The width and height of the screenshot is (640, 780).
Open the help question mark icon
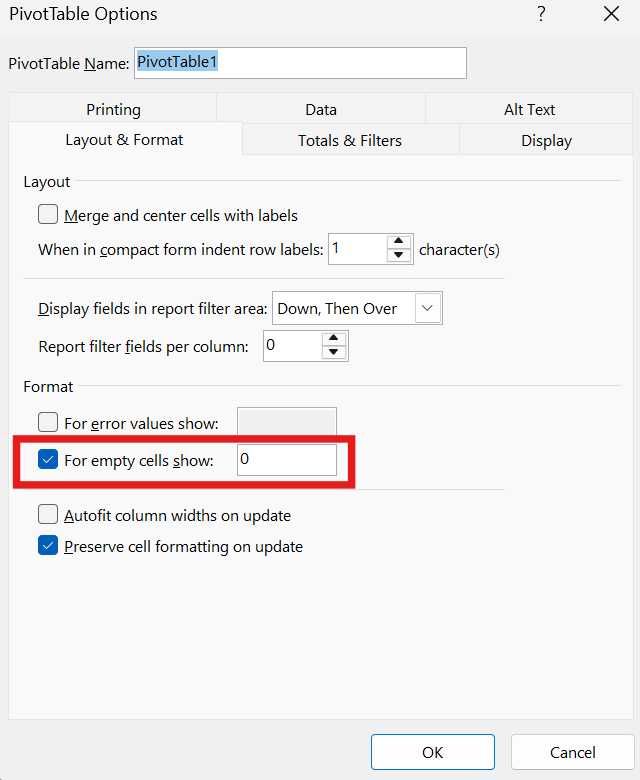click(541, 14)
